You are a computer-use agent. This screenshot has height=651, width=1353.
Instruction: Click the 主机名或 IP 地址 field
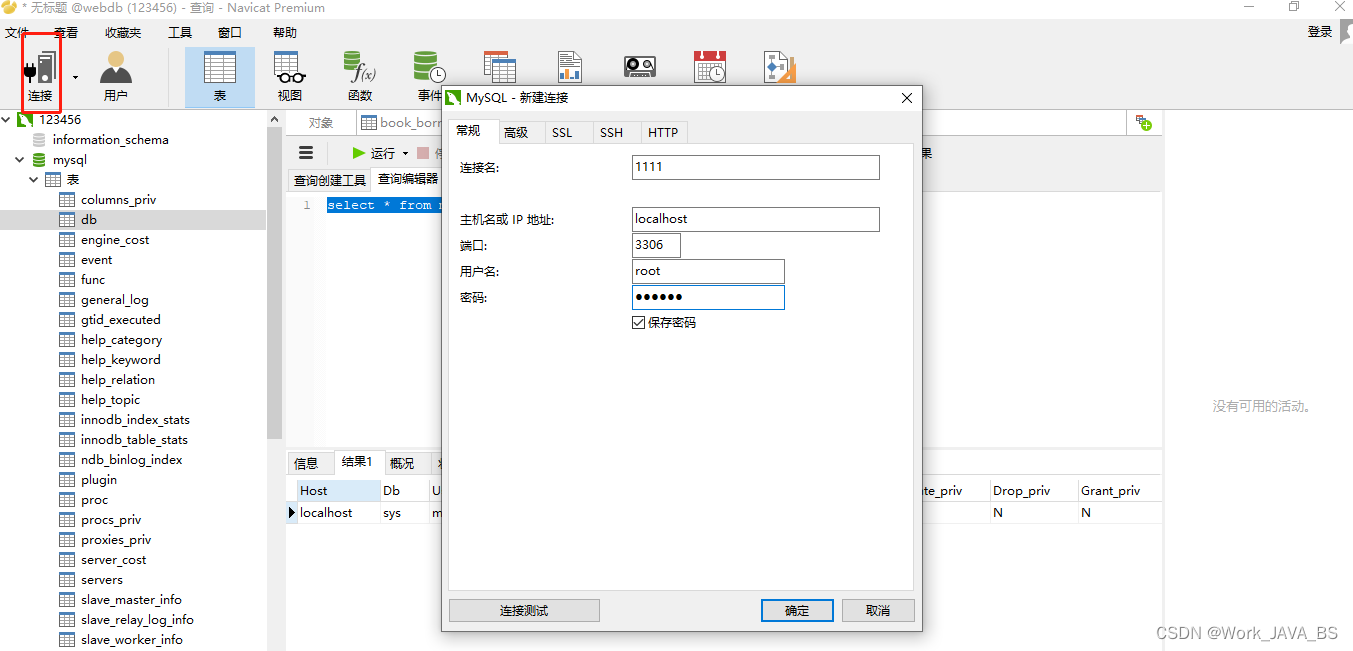pyautogui.click(x=756, y=219)
